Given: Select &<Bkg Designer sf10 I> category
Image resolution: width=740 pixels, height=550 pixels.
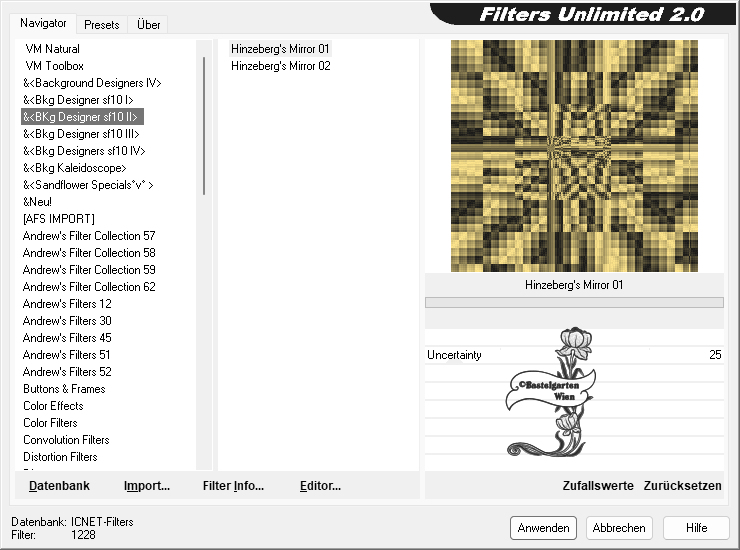Looking at the screenshot, I should 78,100.
